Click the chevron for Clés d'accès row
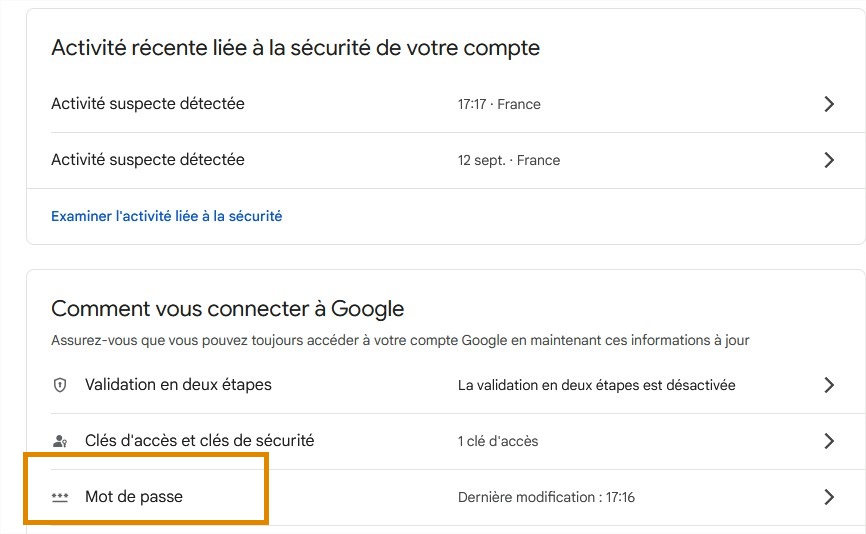866x534 pixels. [x=828, y=441]
